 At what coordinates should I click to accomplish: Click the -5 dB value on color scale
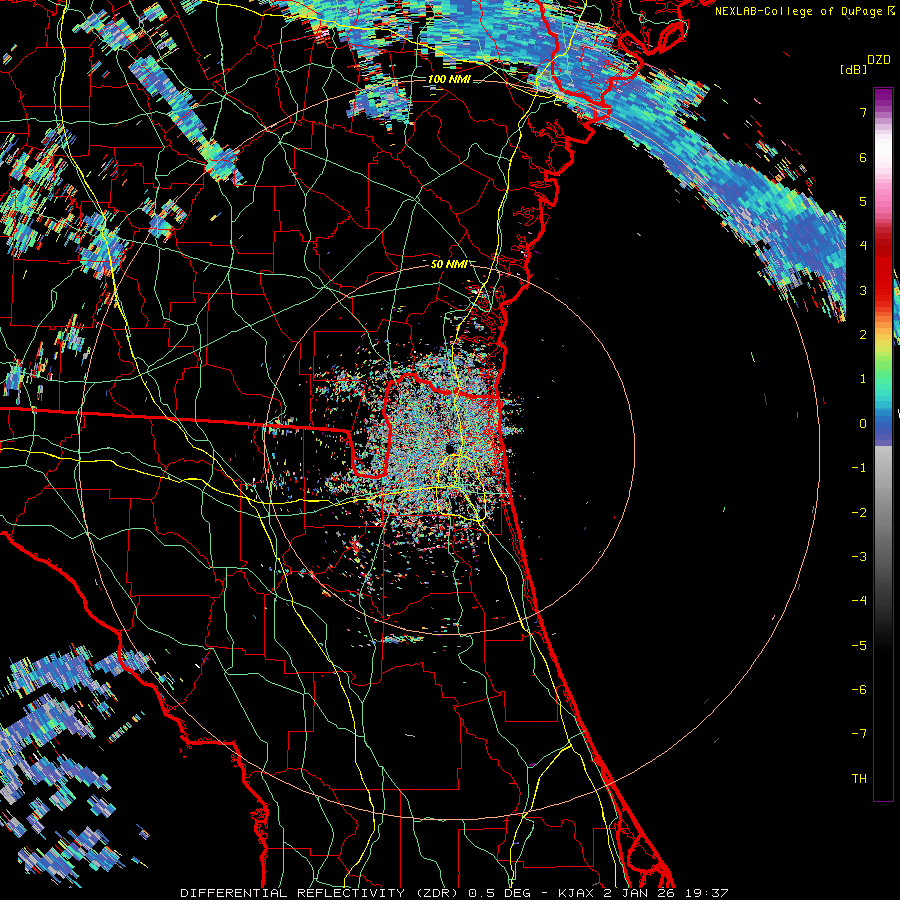point(859,646)
